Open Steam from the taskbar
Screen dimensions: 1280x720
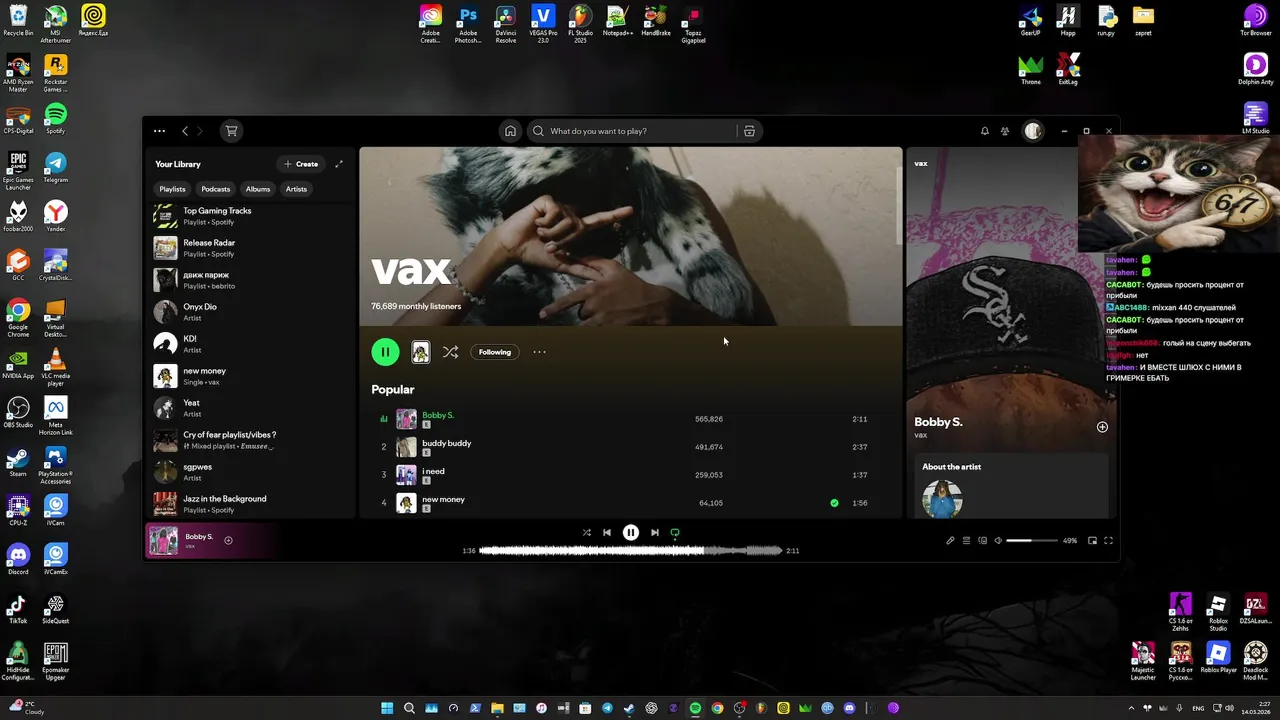(629, 708)
